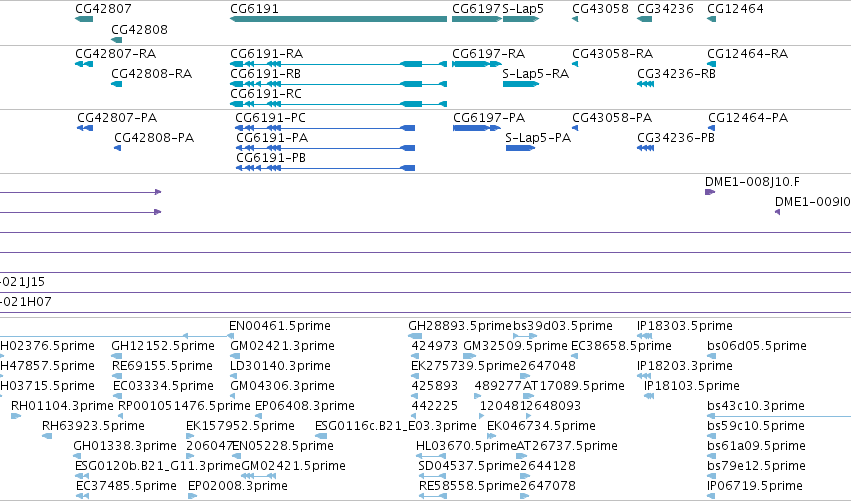
Task: Click the CG42808-RA transcript label
Action: (x=151, y=74)
